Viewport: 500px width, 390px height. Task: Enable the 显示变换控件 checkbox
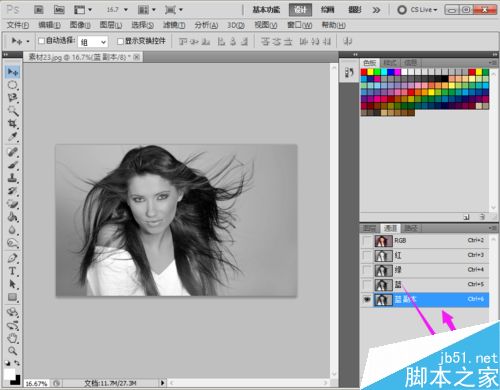pos(120,41)
